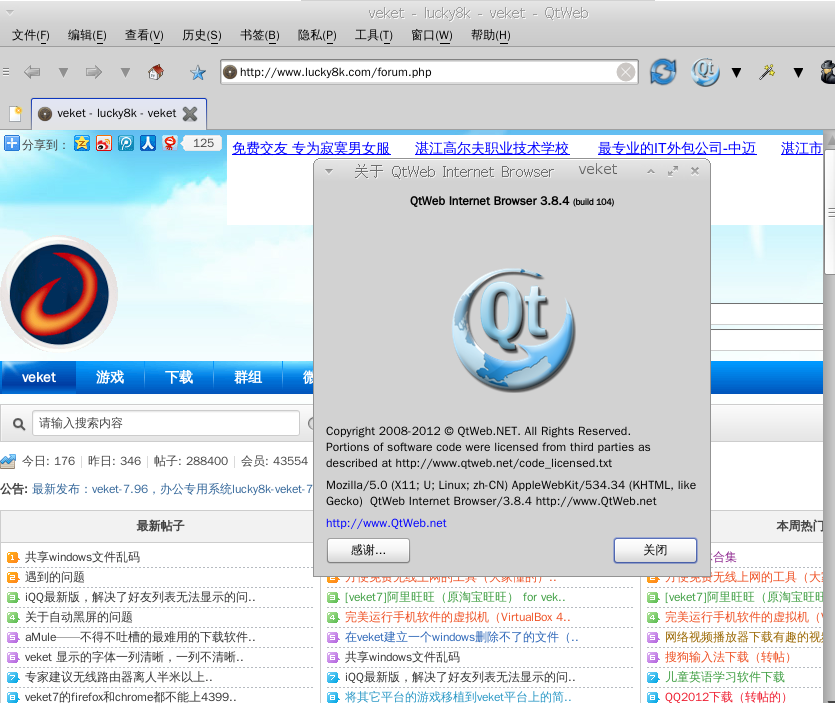Share via the yellow star Qzone icon

[81, 143]
